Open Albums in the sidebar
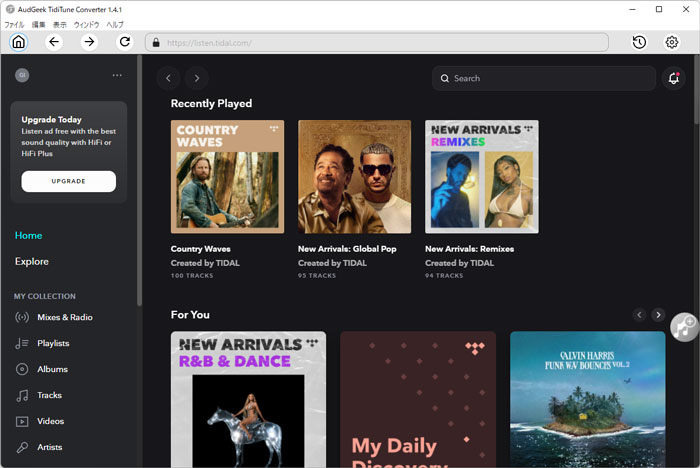The image size is (700, 468). click(x=42, y=369)
